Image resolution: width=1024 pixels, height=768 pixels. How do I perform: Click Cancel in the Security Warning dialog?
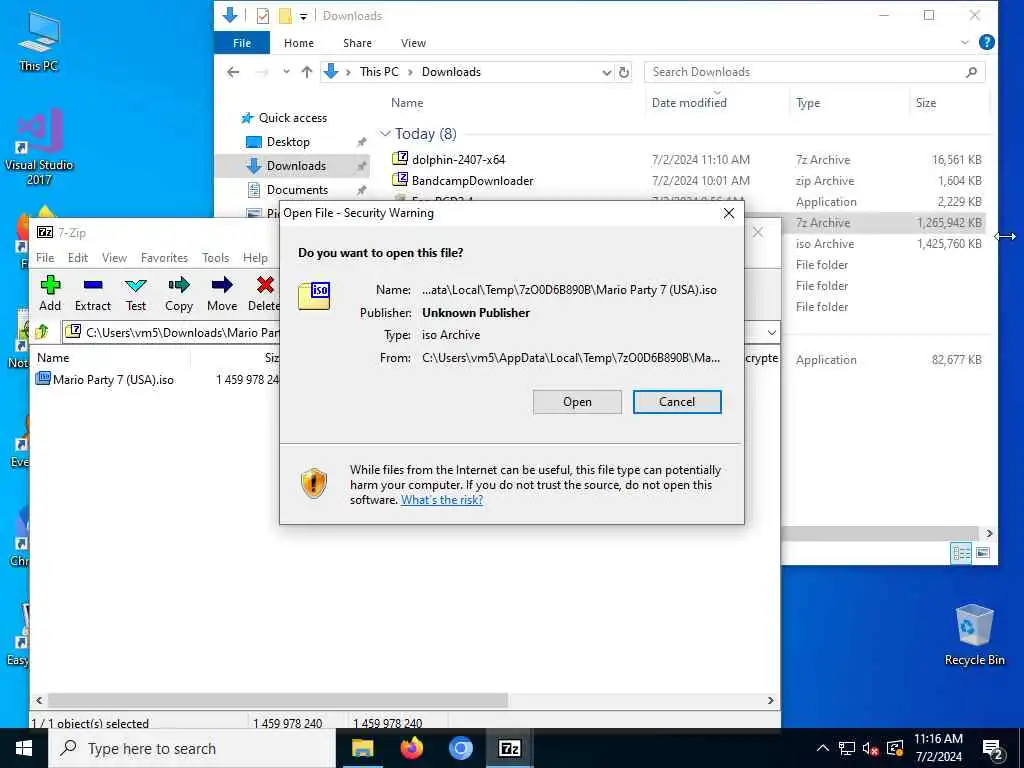677,402
